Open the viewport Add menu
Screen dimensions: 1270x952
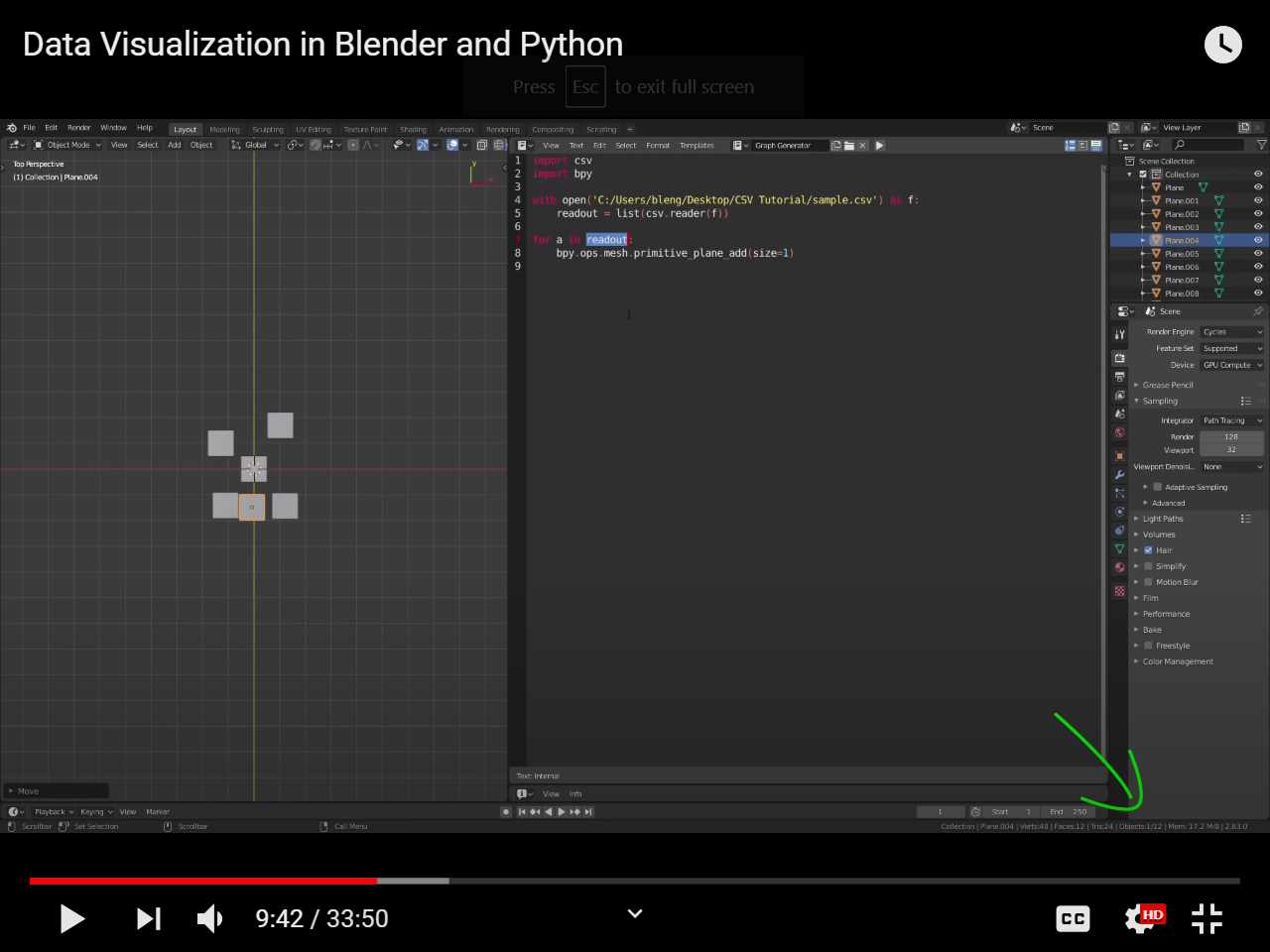click(x=175, y=145)
